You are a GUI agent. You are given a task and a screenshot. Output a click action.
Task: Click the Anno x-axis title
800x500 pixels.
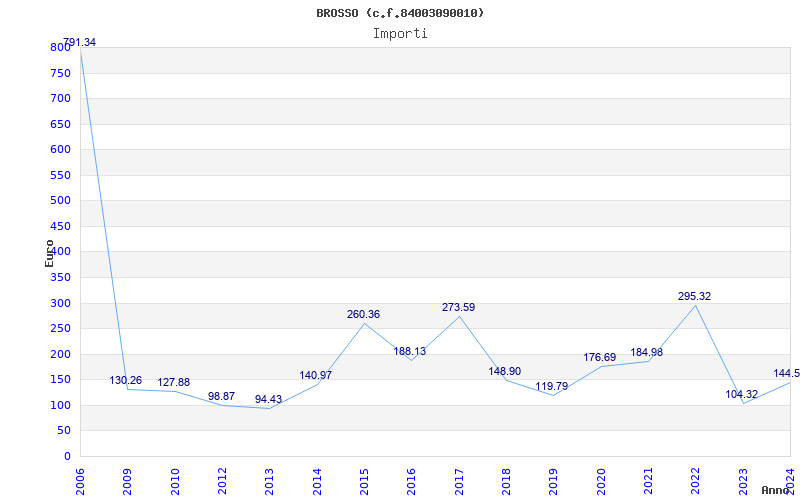point(776,490)
